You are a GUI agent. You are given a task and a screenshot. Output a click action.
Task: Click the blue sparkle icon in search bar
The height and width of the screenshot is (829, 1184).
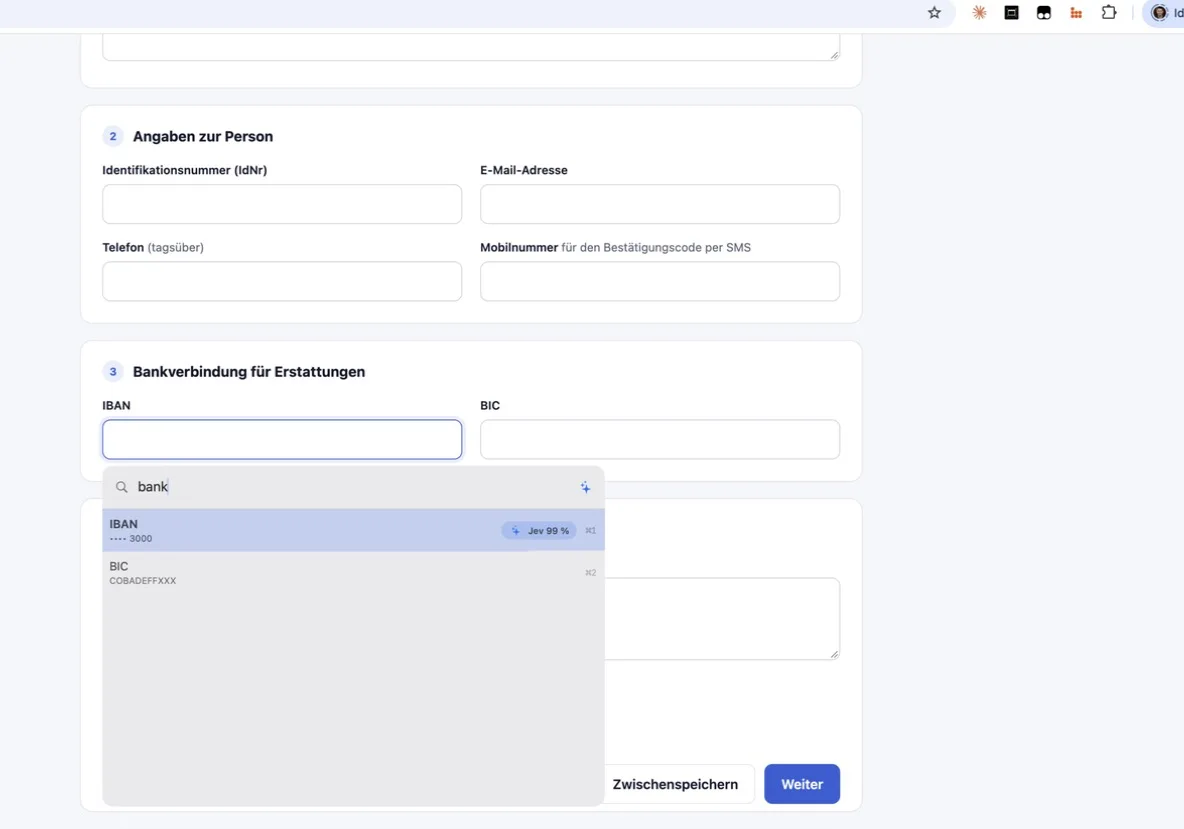(585, 487)
